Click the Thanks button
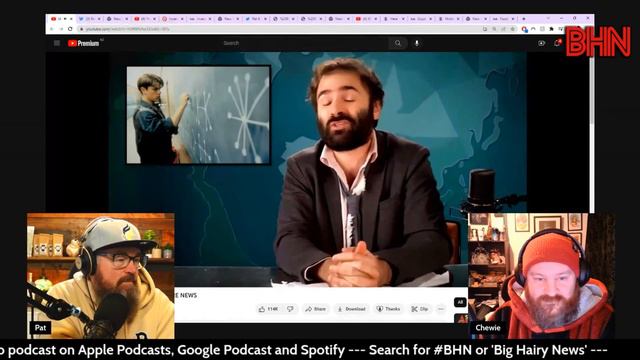Screen dimensions: 640x360 388,309
